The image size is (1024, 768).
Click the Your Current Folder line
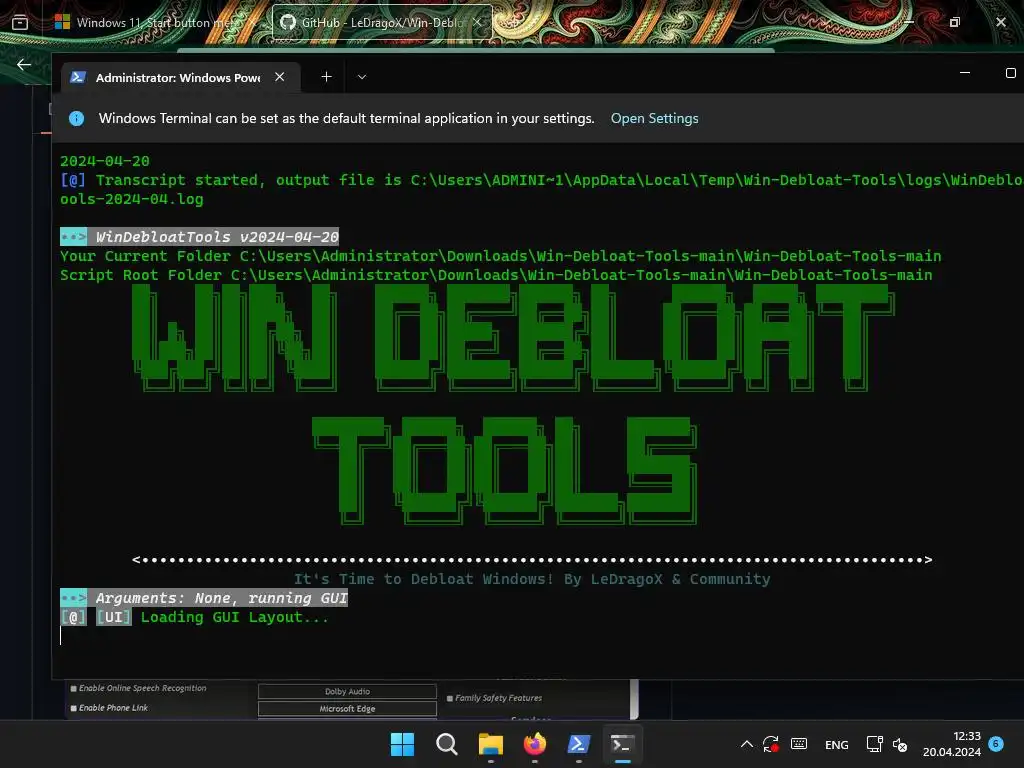click(x=501, y=256)
